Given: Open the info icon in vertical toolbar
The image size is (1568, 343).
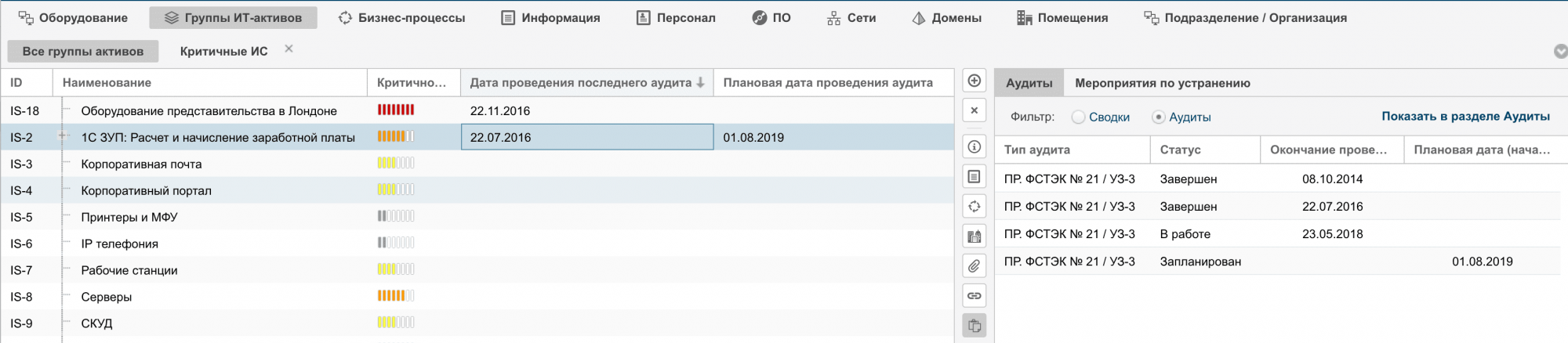Looking at the screenshot, I should [x=974, y=146].
